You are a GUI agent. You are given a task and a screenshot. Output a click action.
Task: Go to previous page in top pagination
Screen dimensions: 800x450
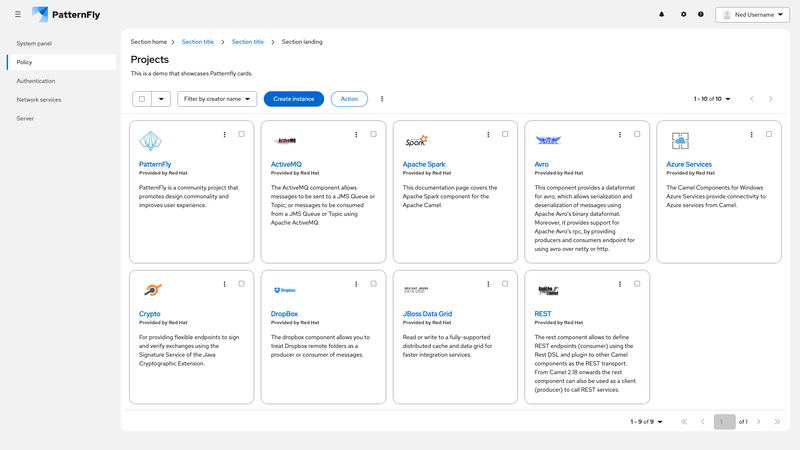(x=752, y=99)
